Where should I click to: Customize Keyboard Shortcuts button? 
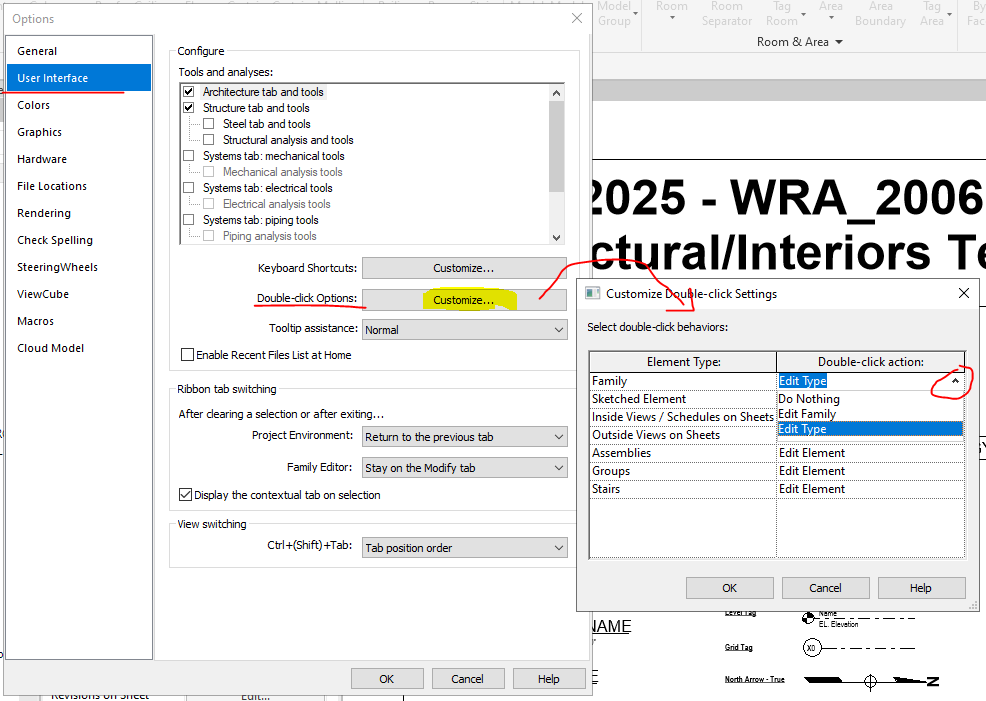coord(464,268)
